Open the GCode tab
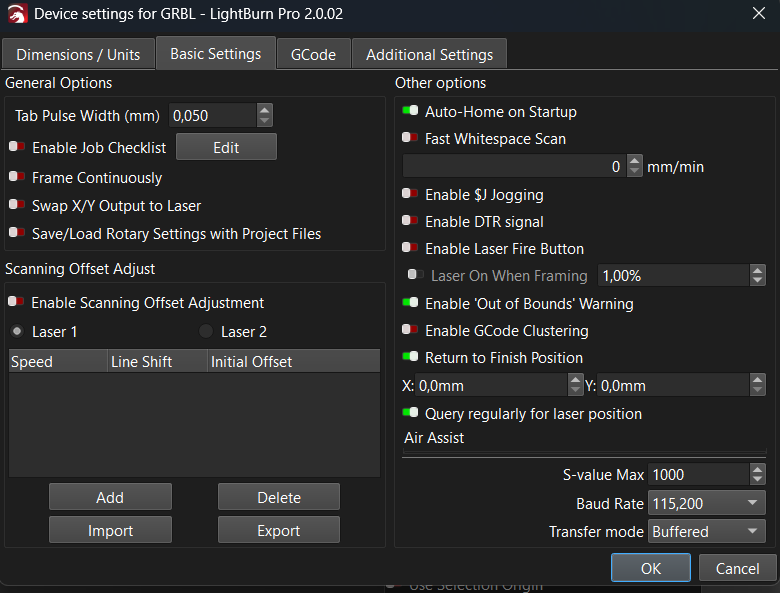This screenshot has width=780, height=593. click(313, 54)
